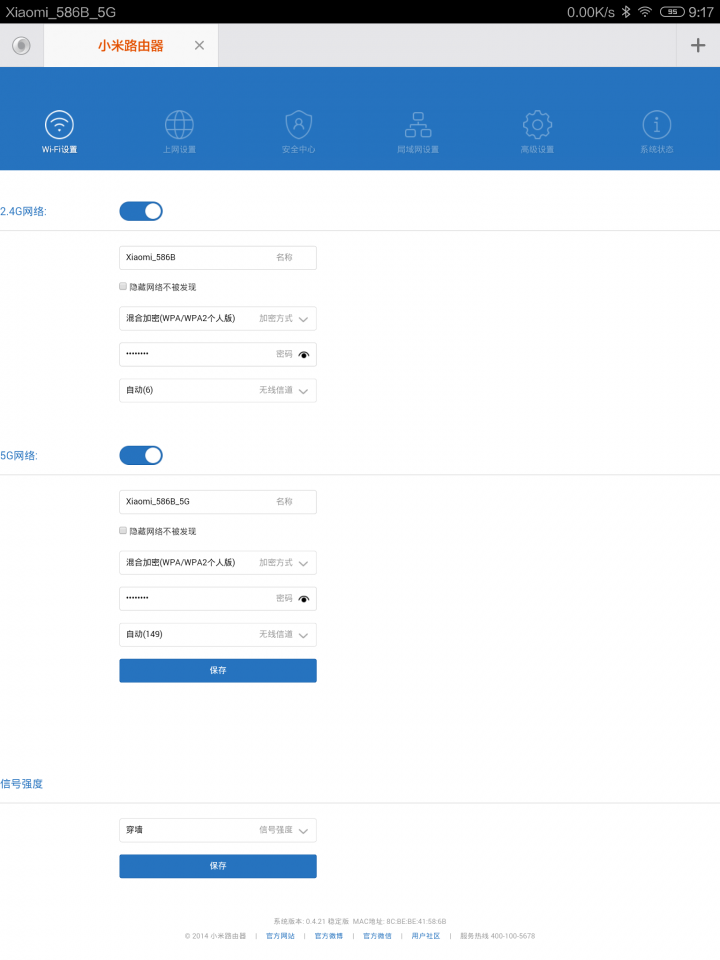This screenshot has height=960, width=720.
Task: Click the © 2014 小米路由器 footer text
Action: point(216,936)
